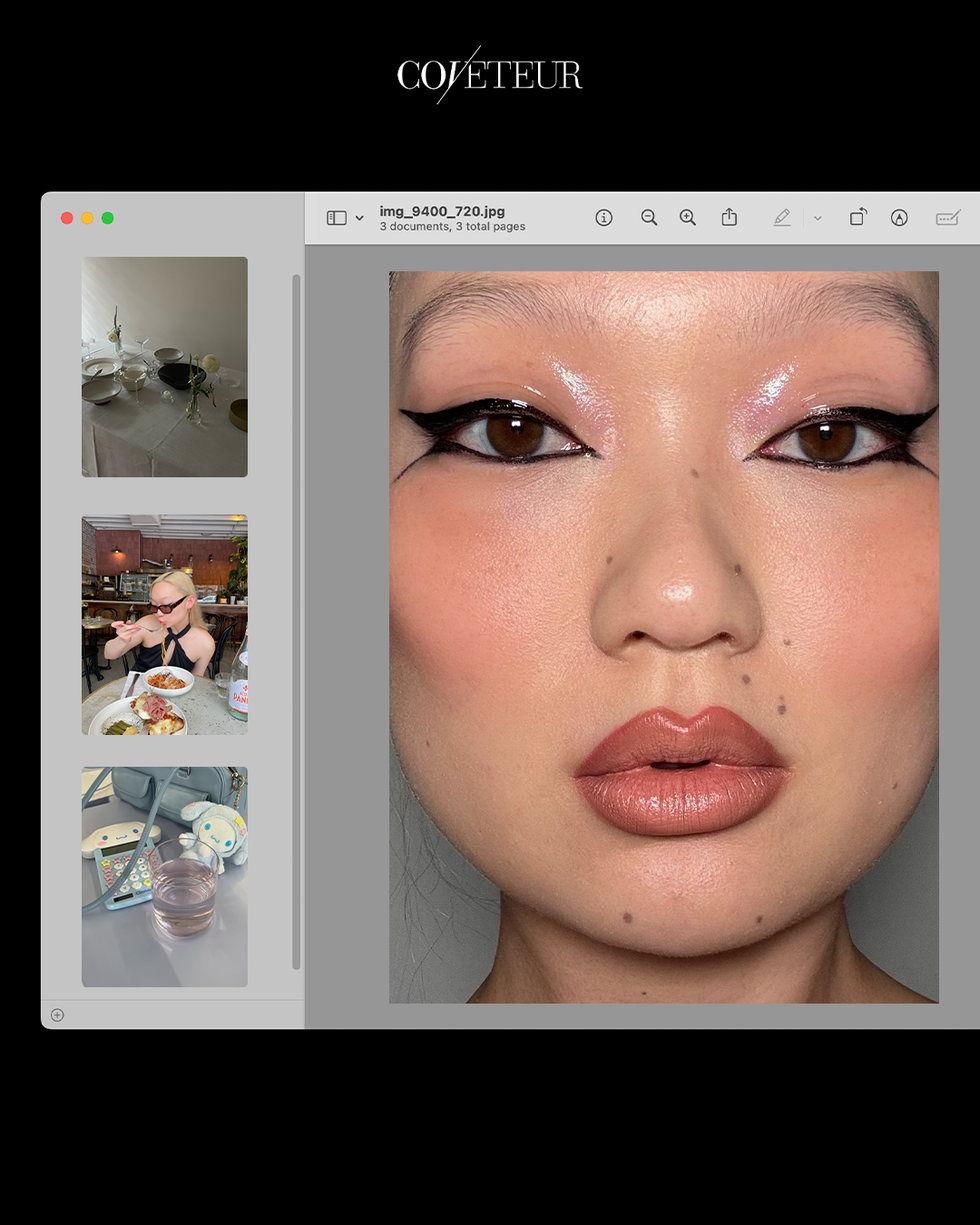Expand the sidebar view options chevron

point(360,218)
